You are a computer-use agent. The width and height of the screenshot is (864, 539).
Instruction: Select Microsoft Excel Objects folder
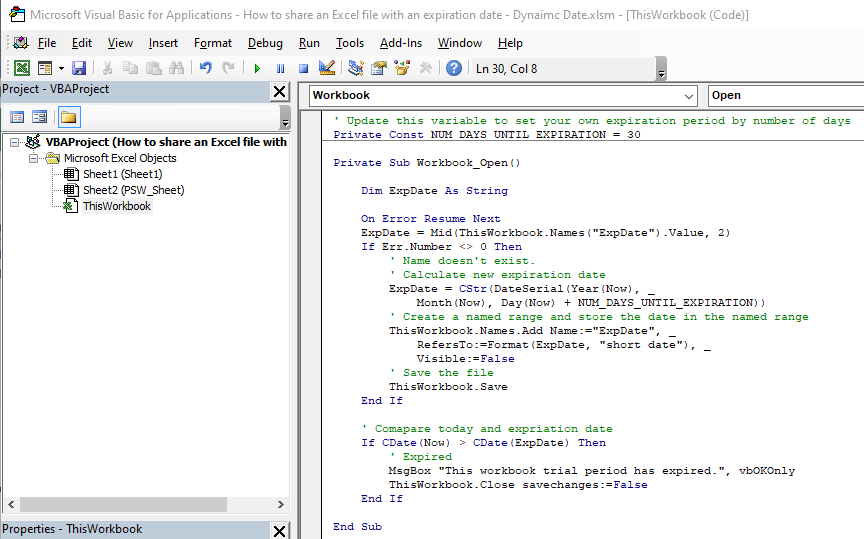(x=120, y=158)
